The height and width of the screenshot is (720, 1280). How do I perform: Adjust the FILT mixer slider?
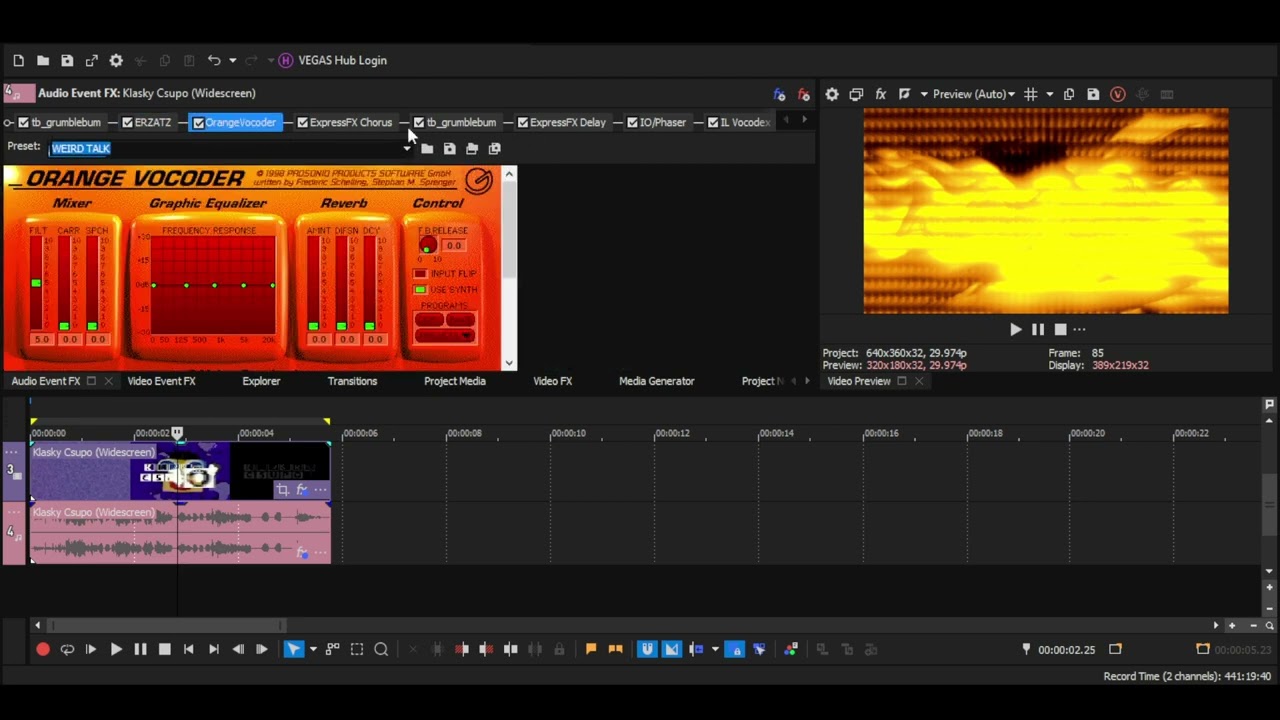click(x=37, y=283)
